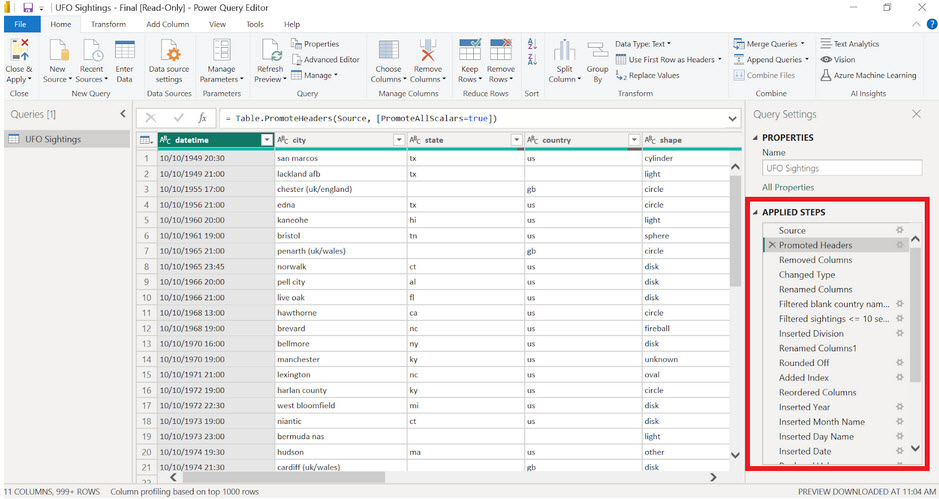Image resolution: width=939 pixels, height=499 pixels.
Task: Switch to the Transform tab
Action: [x=108, y=24]
